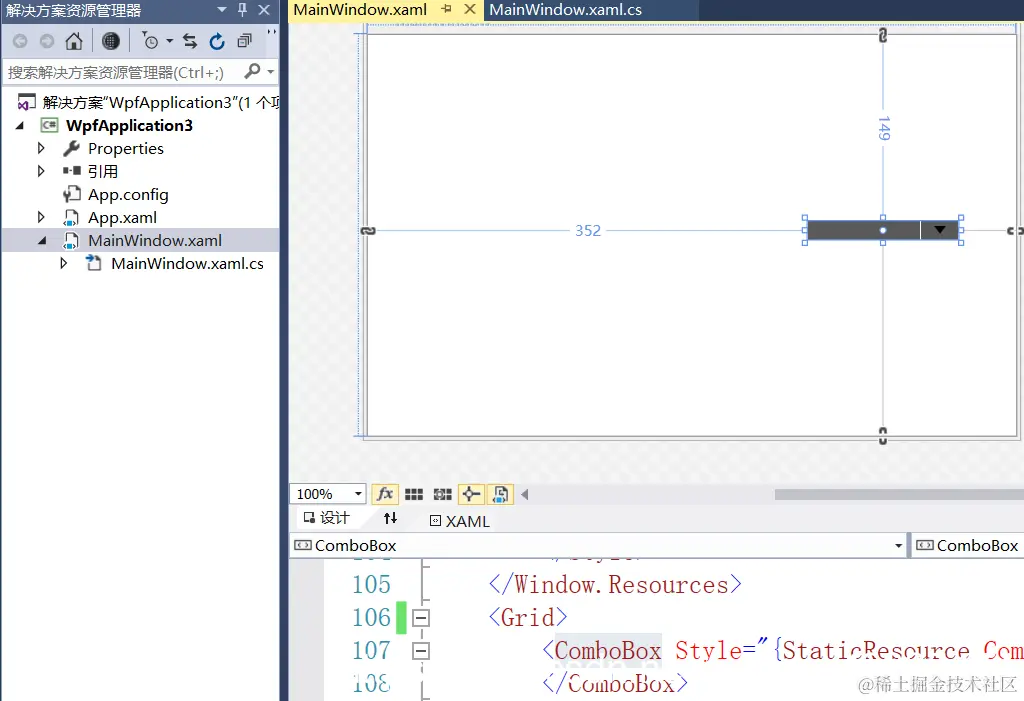
Task: Collapse the ComboBox code block at line 107
Action: coord(421,651)
